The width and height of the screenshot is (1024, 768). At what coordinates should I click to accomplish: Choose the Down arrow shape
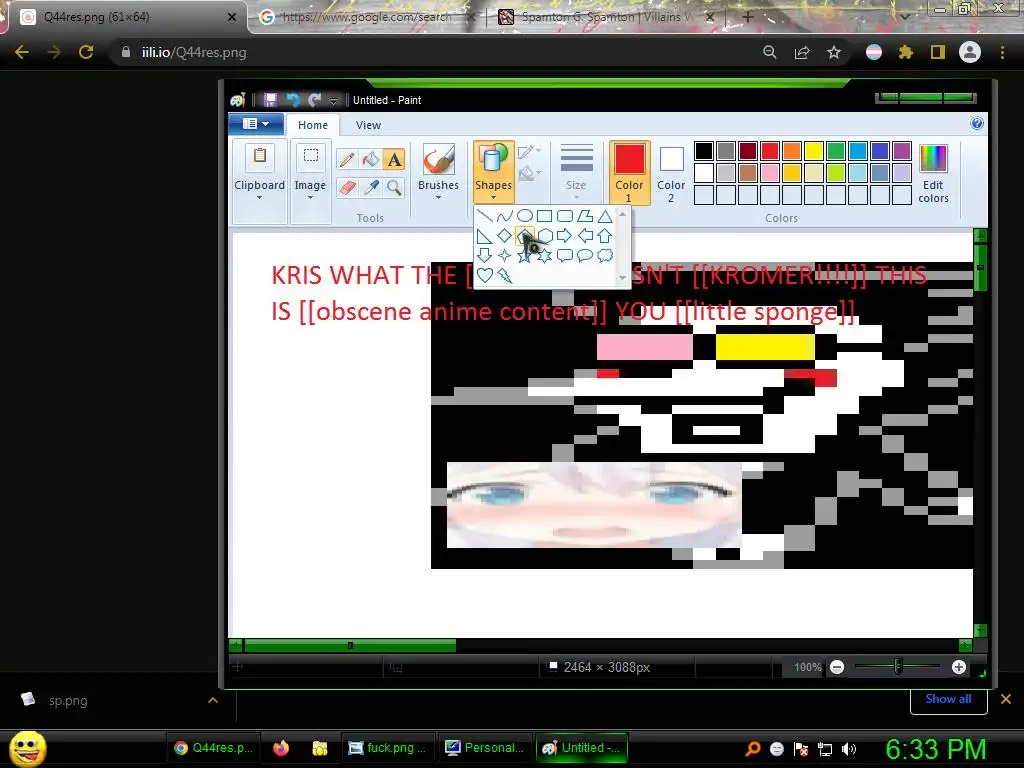tap(485, 255)
